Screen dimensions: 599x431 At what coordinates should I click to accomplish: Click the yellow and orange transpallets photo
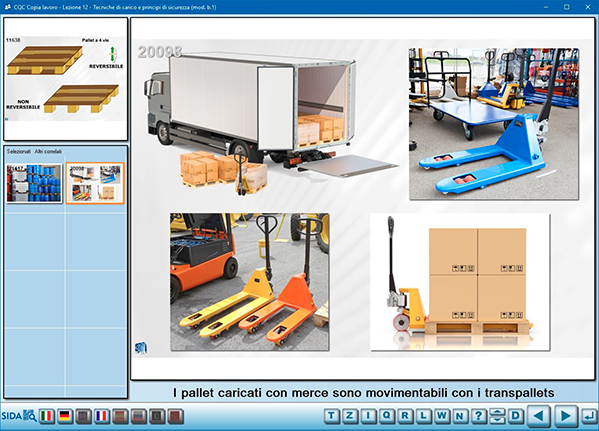[249, 282]
